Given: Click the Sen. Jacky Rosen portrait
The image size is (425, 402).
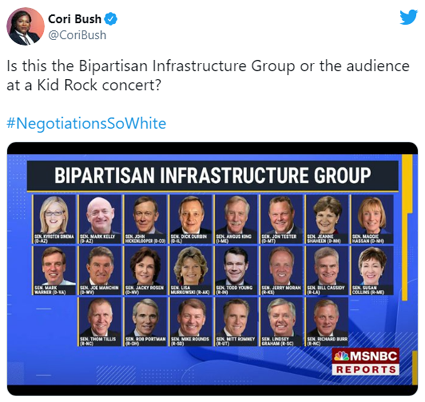Looking at the screenshot, I should pos(146,270).
